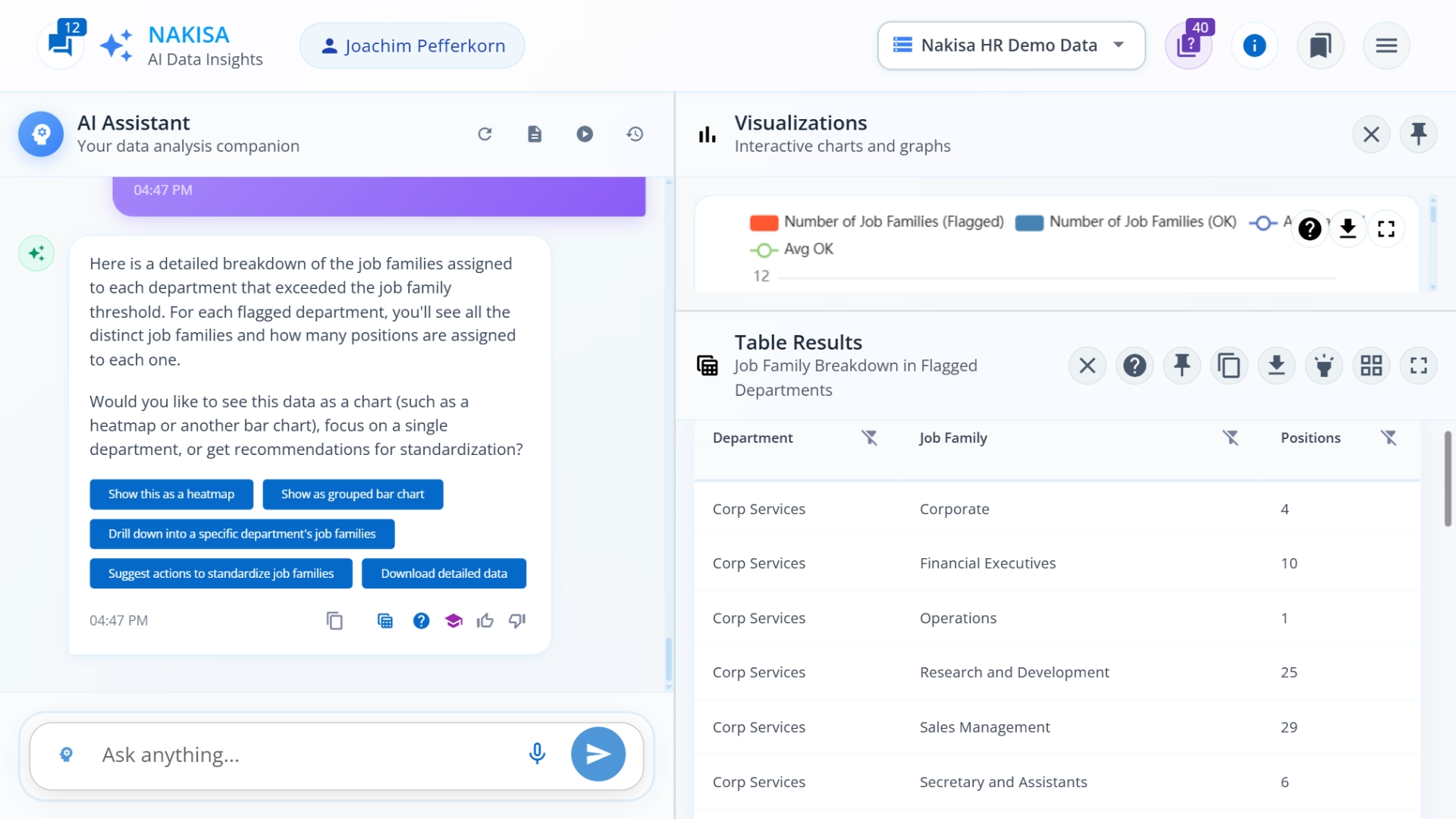1456x819 pixels.
Task: Toggle Number of Job Families (Flagged) legend
Action: coord(876,222)
